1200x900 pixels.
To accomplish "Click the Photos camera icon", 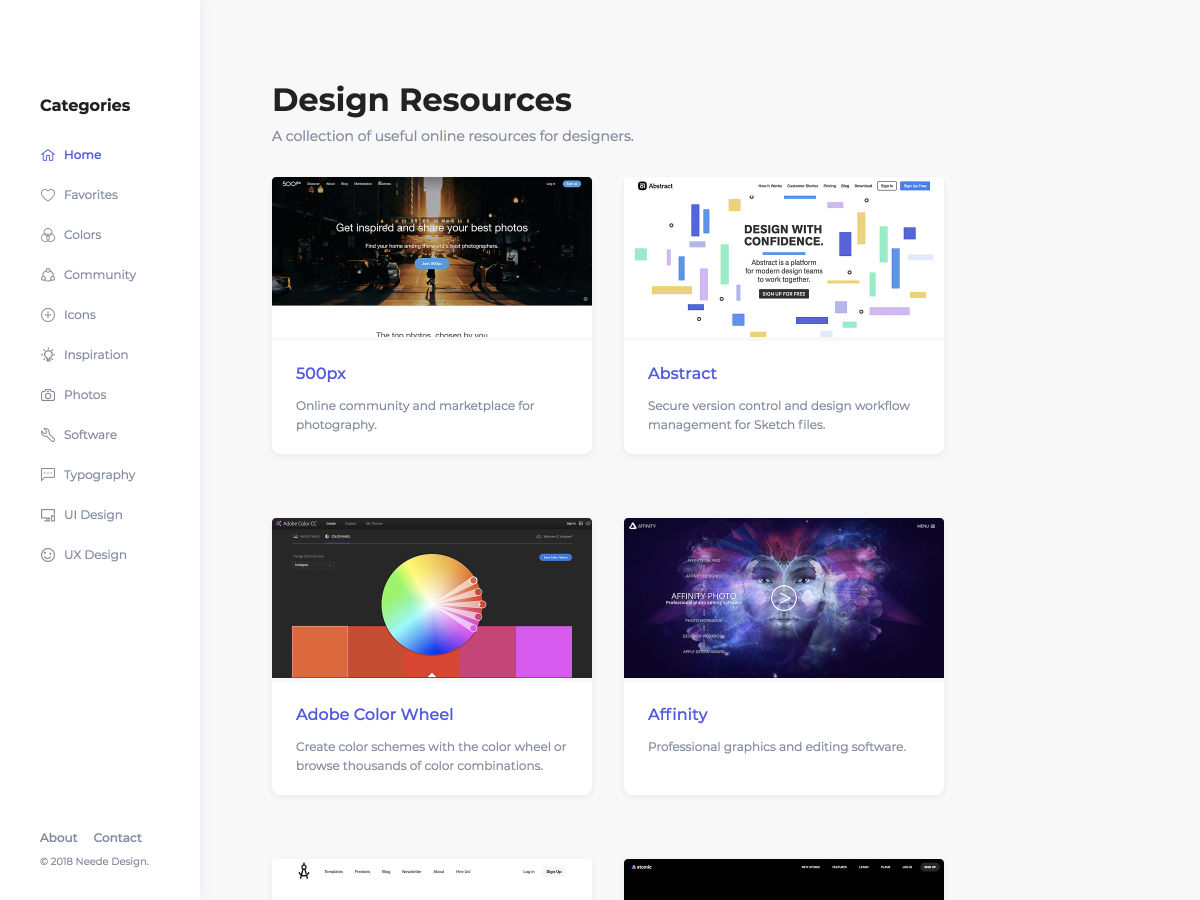I will pos(47,395).
